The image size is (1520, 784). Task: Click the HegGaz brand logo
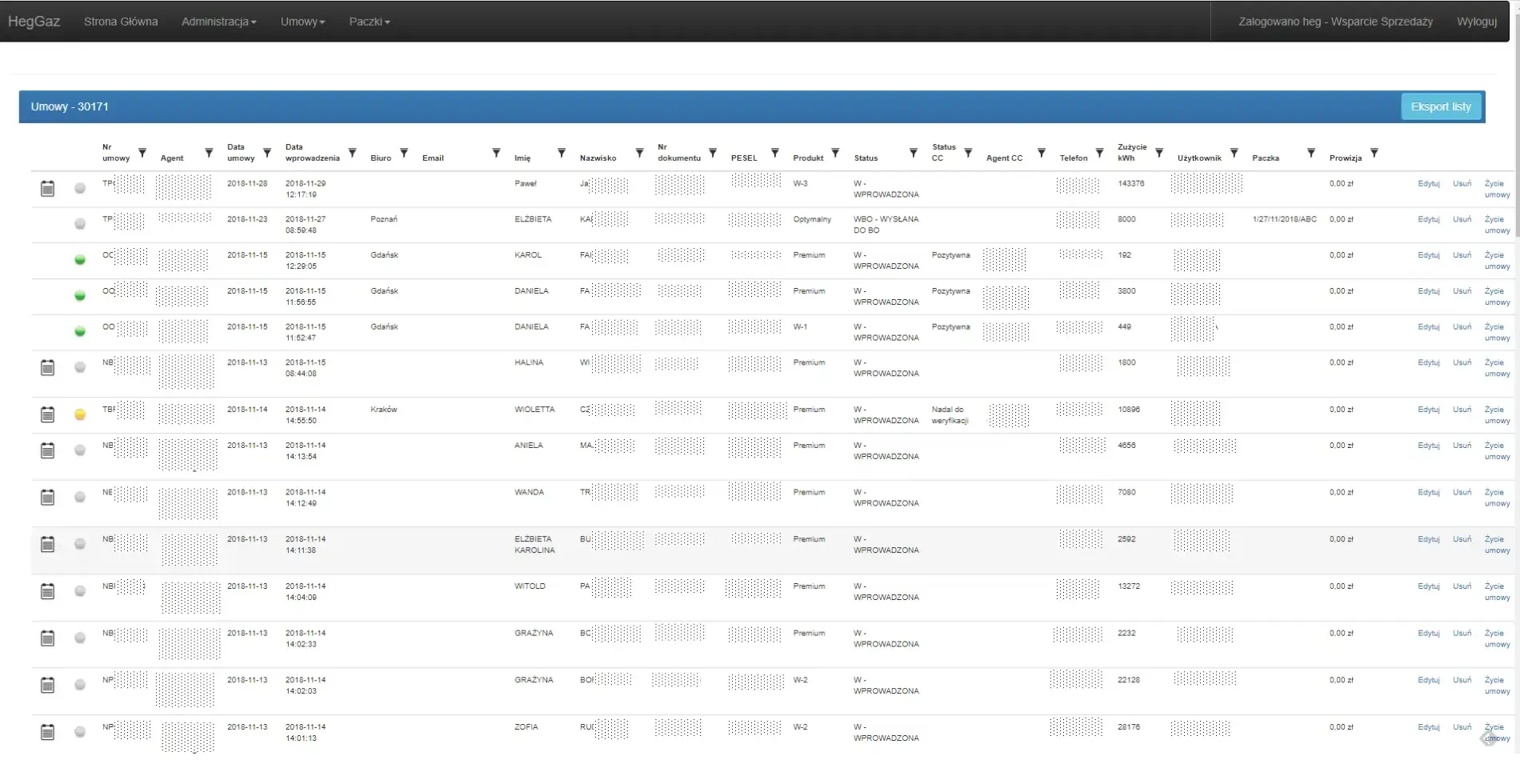34,22
